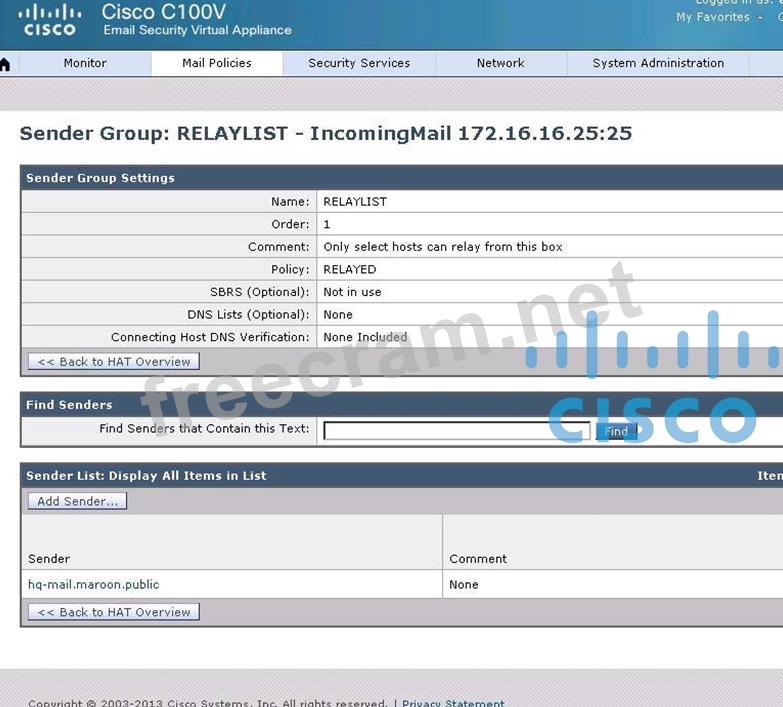Open the Security Services menu
The width and height of the screenshot is (783, 707).
359,63
